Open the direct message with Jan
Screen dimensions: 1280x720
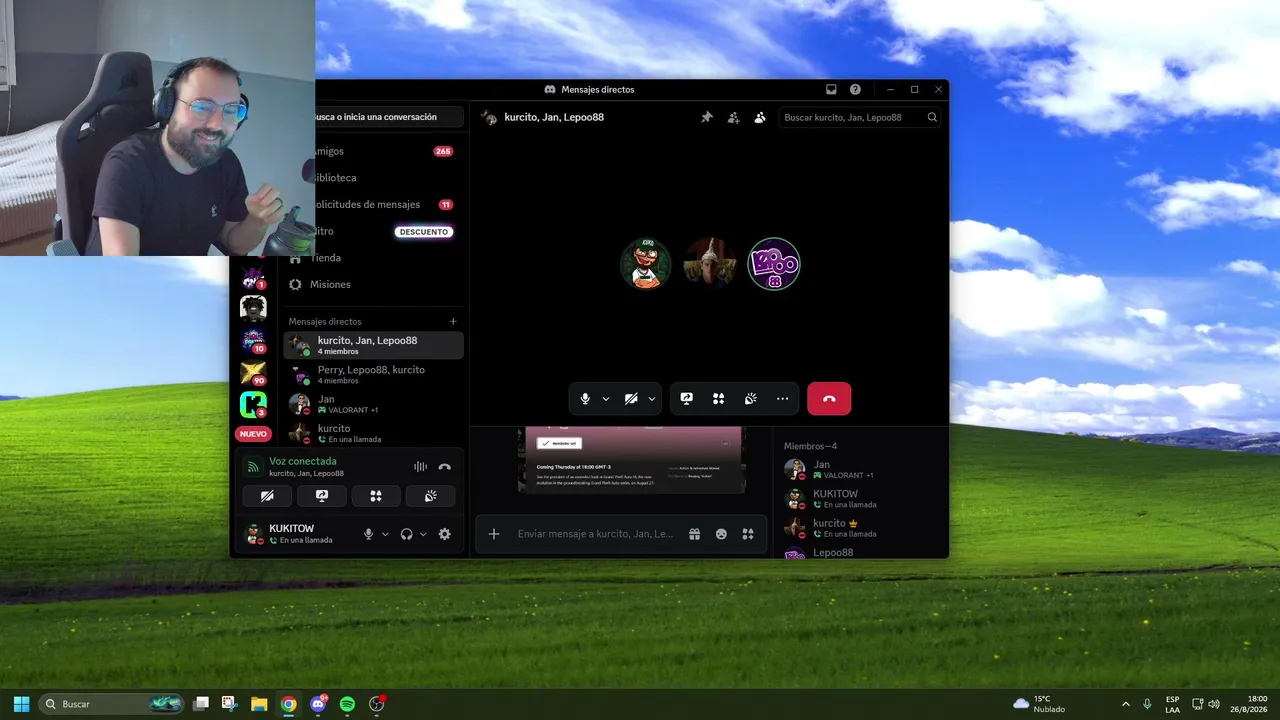tap(374, 404)
